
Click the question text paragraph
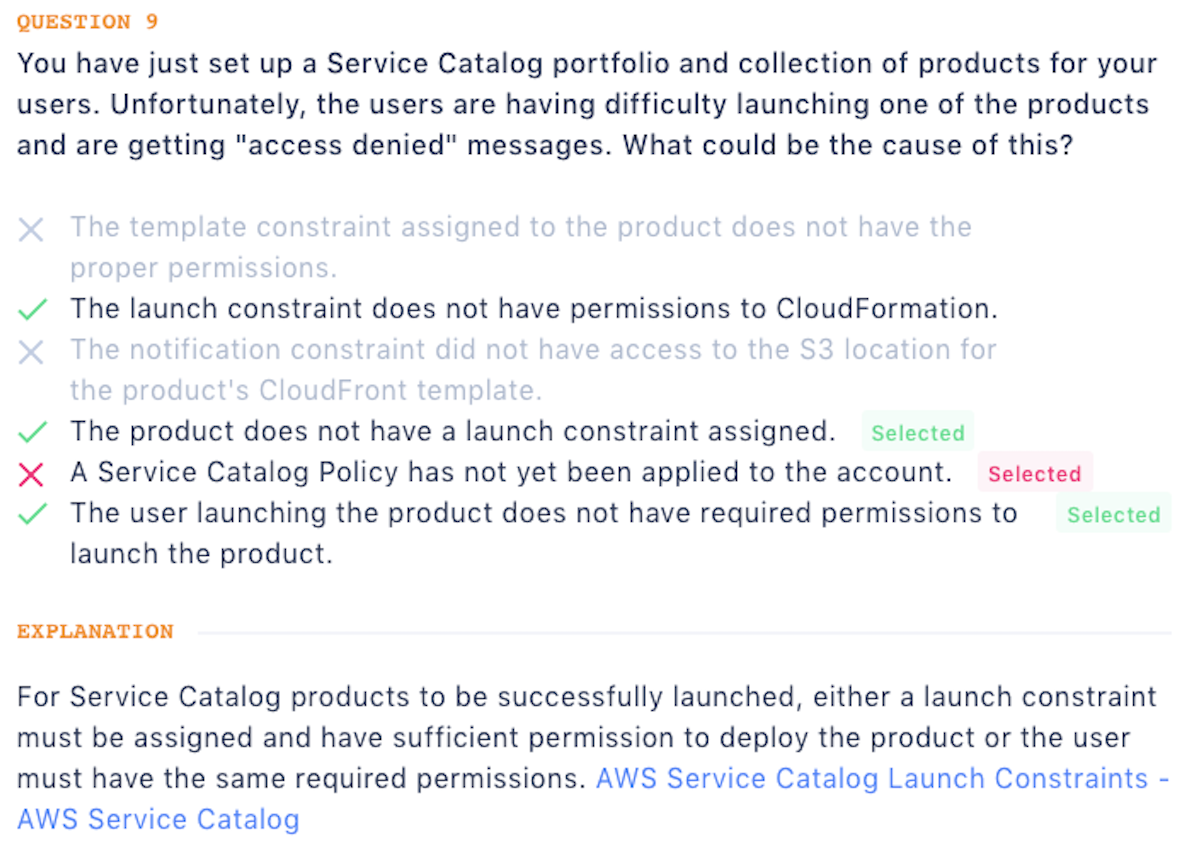[x=586, y=104]
